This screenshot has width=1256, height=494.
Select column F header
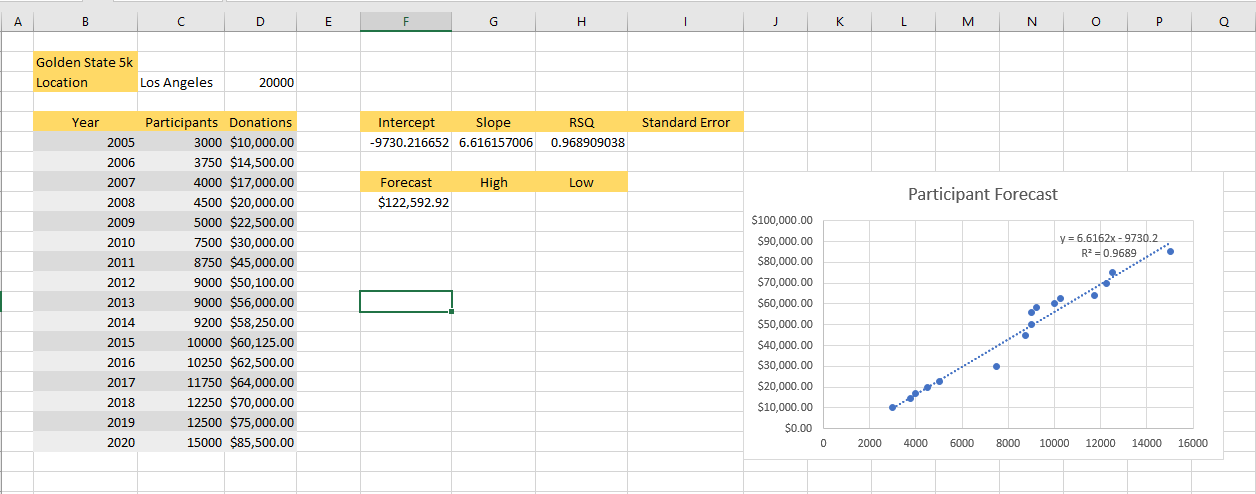tap(405, 21)
